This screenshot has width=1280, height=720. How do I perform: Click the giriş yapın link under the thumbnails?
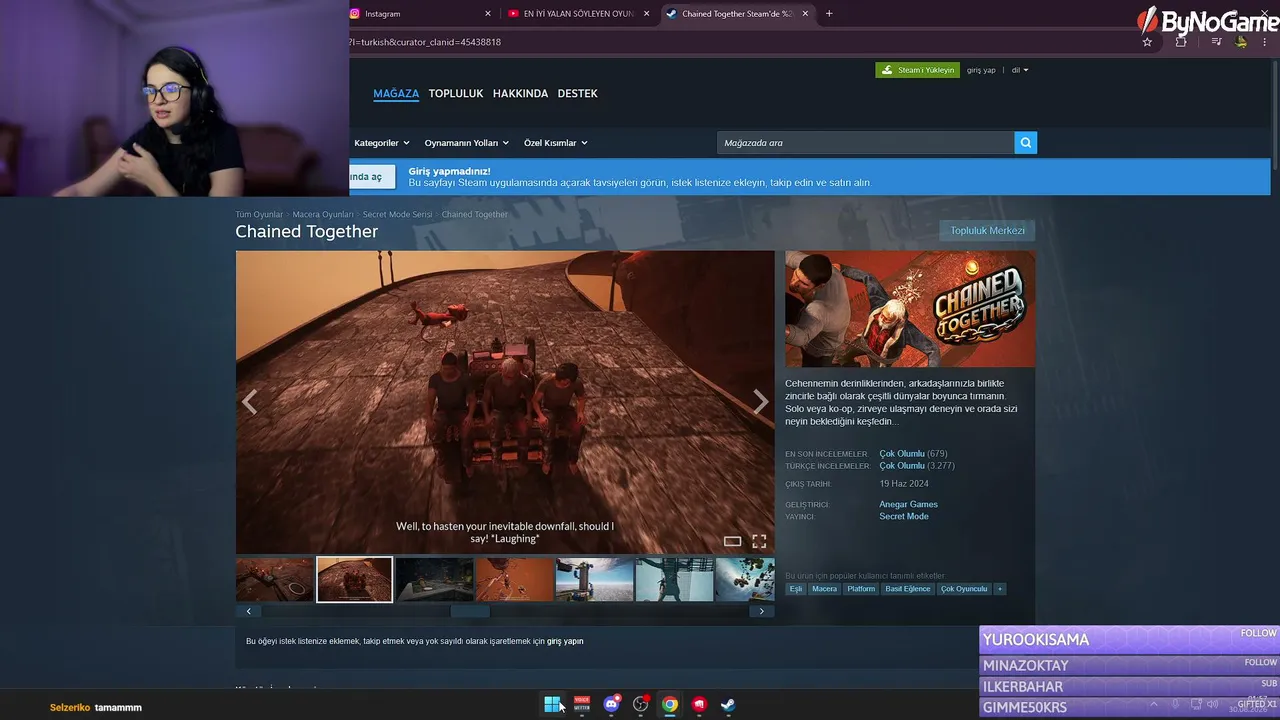pos(565,641)
